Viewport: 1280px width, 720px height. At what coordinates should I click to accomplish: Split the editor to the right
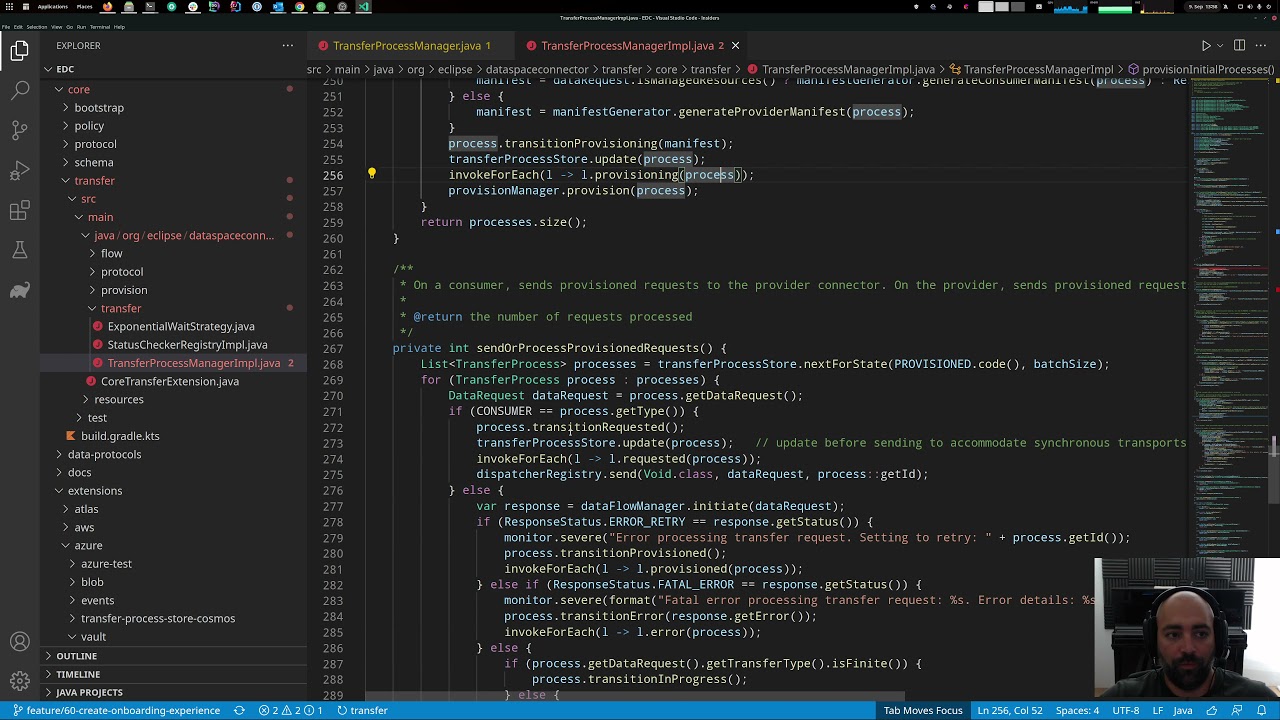tap(1239, 45)
